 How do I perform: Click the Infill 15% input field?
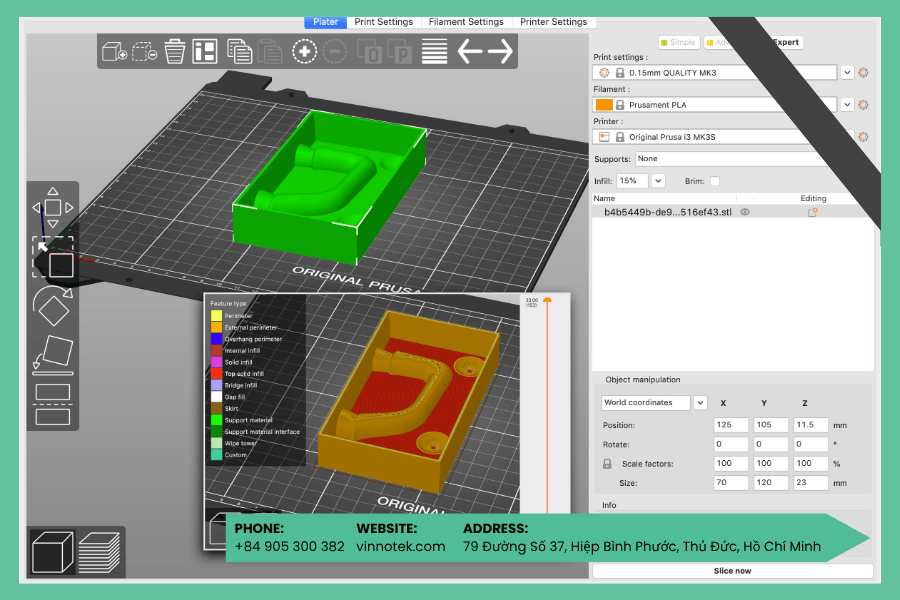tap(633, 181)
